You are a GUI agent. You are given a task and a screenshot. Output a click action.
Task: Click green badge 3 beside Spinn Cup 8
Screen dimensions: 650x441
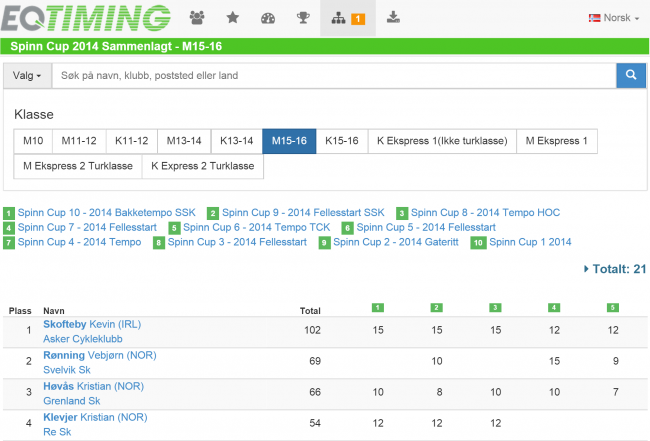tap(402, 213)
